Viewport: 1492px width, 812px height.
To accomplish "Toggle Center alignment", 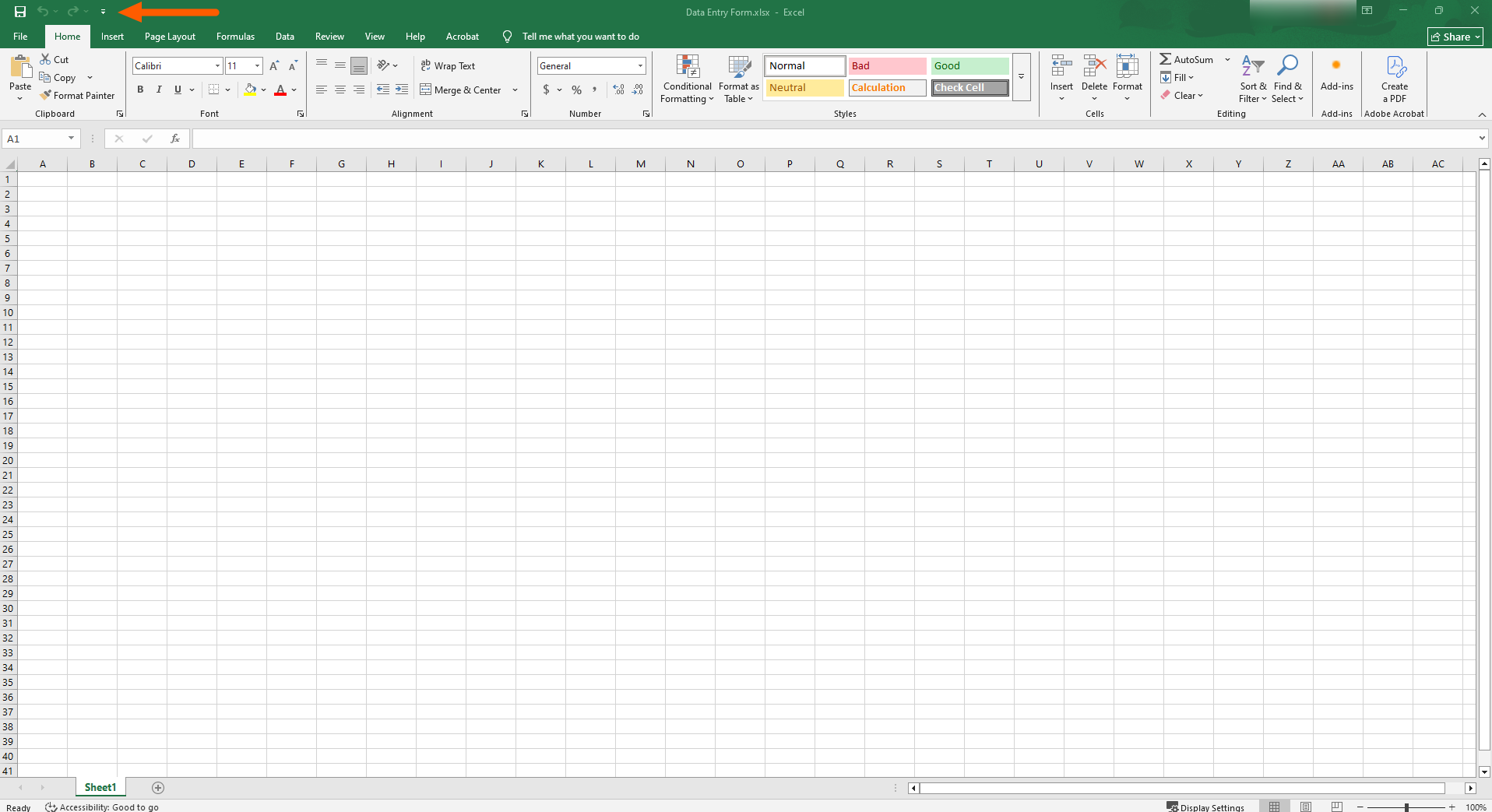I will [x=340, y=90].
